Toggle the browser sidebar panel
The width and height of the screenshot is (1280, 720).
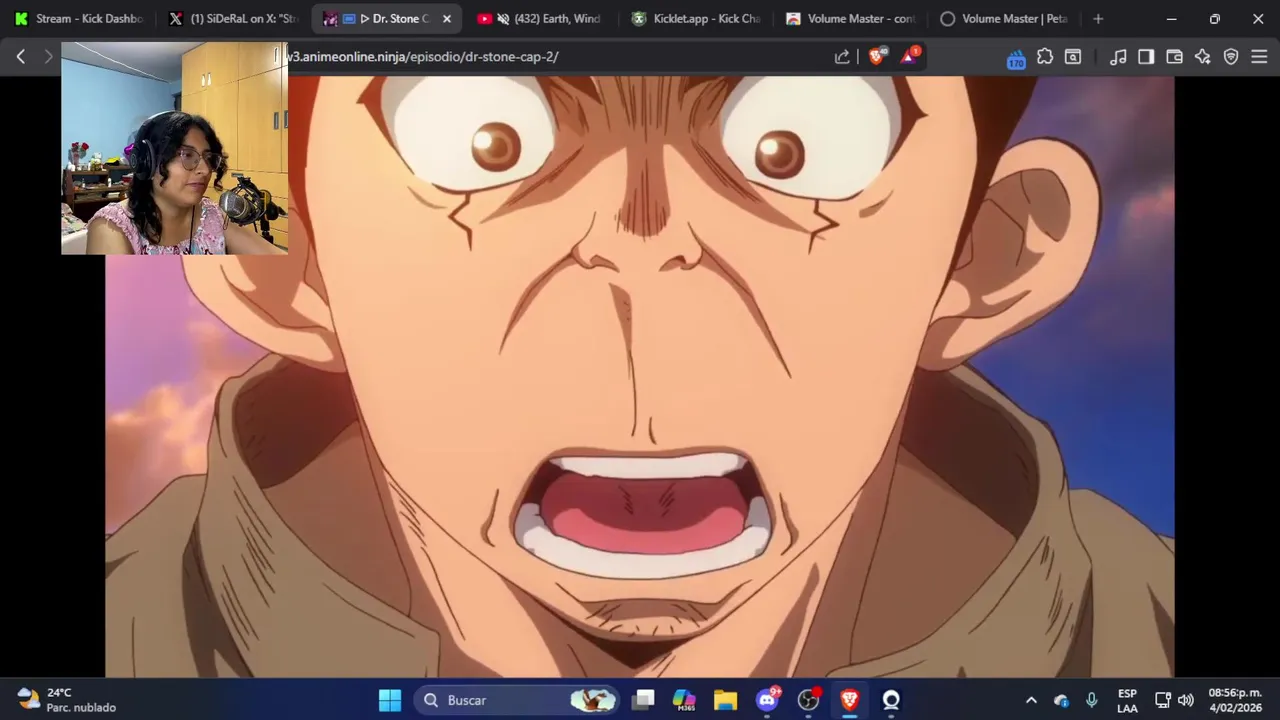[1146, 57]
